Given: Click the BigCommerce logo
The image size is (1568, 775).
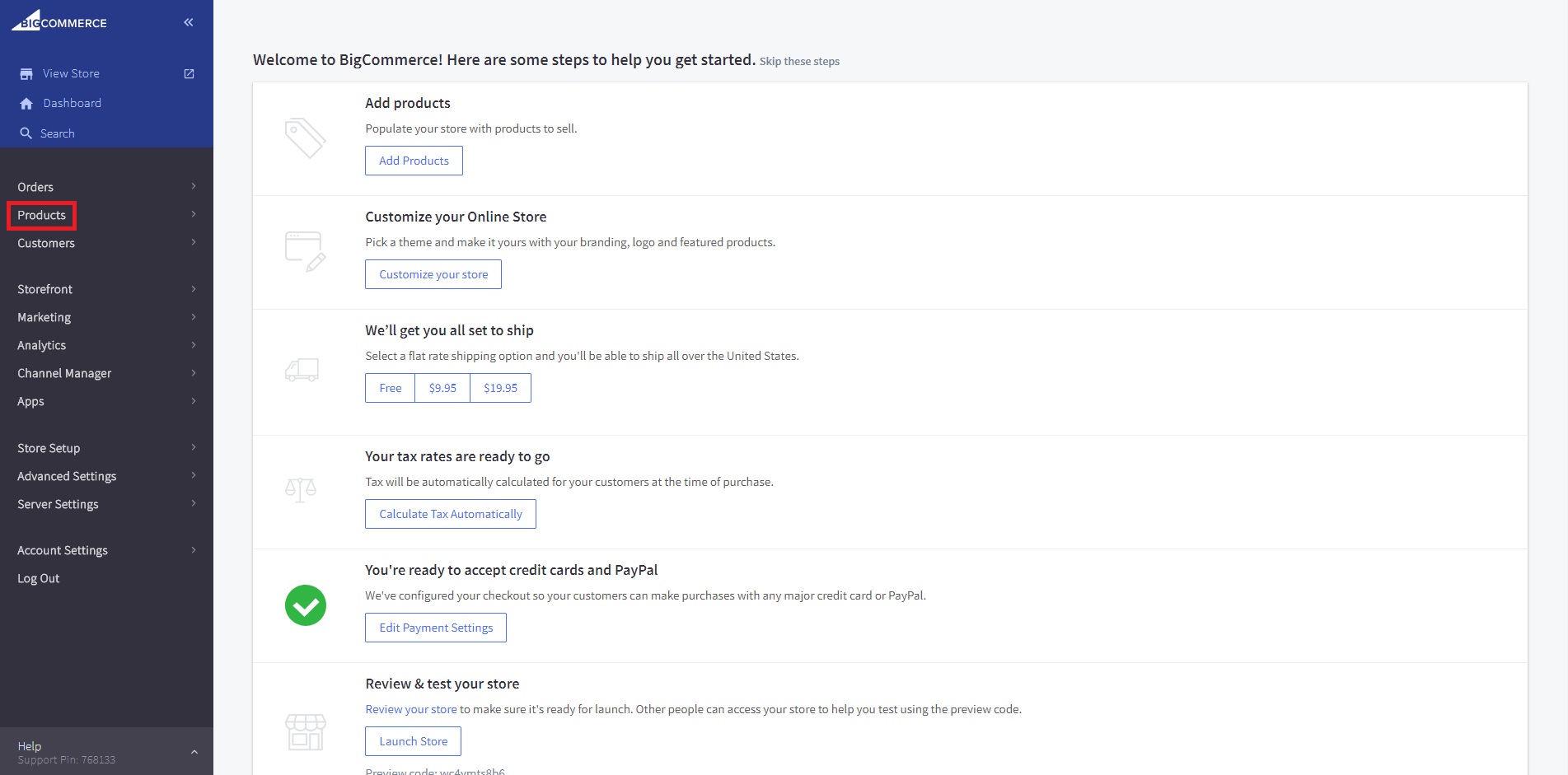Looking at the screenshot, I should click(59, 21).
